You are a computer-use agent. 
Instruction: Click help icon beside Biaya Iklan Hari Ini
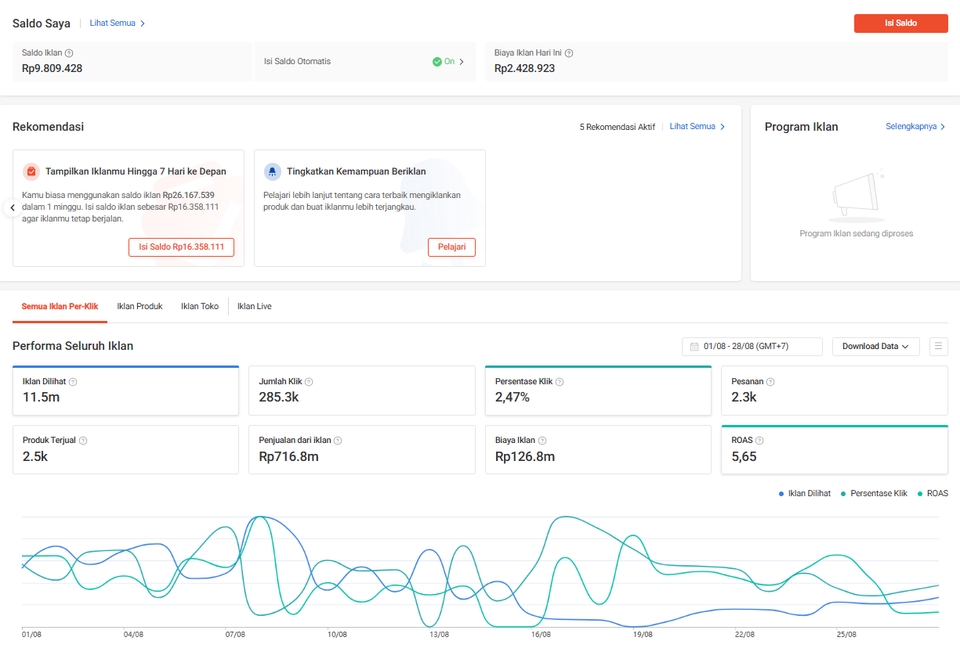click(x=569, y=53)
